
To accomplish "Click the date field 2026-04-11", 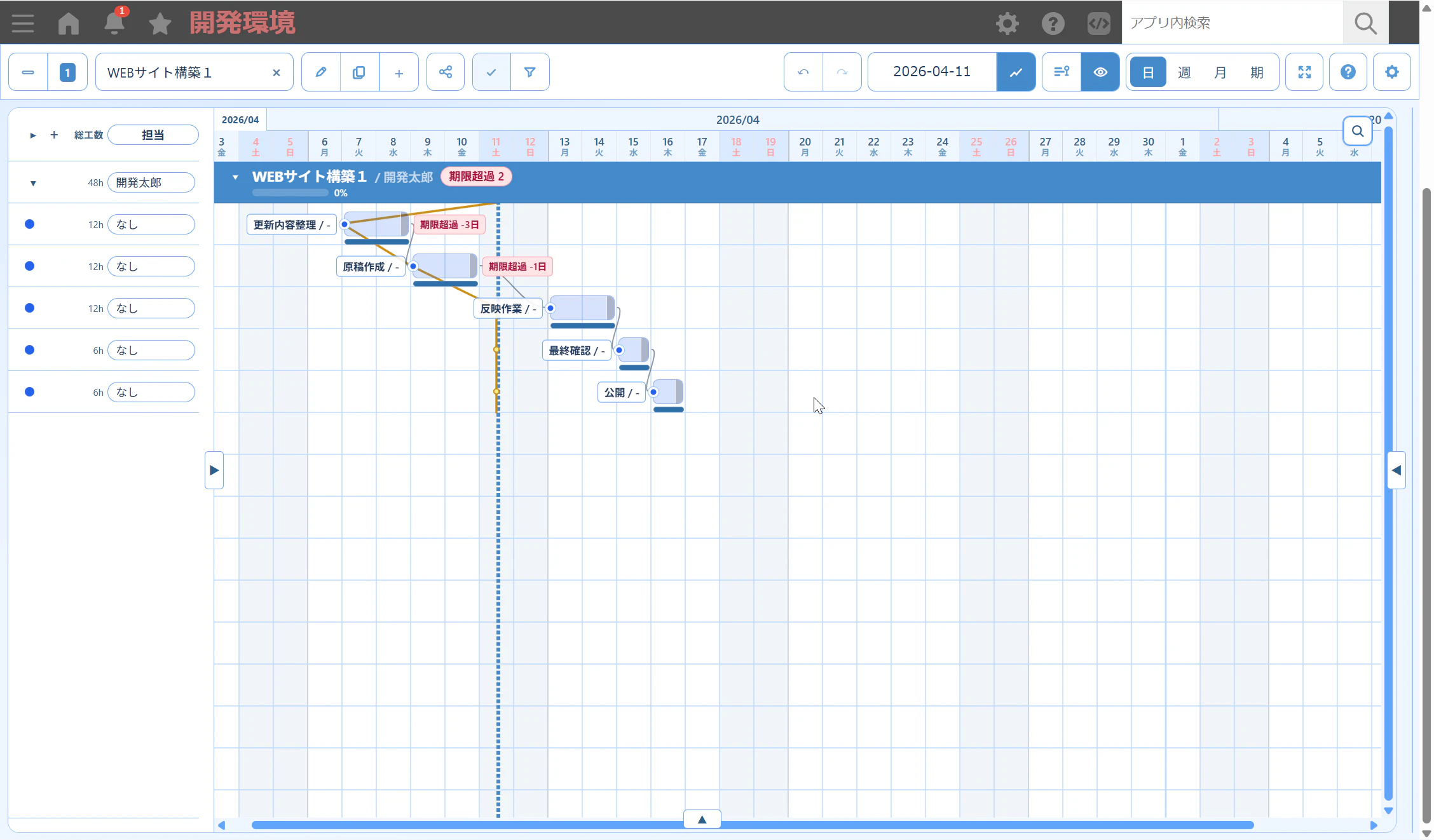I will (932, 72).
